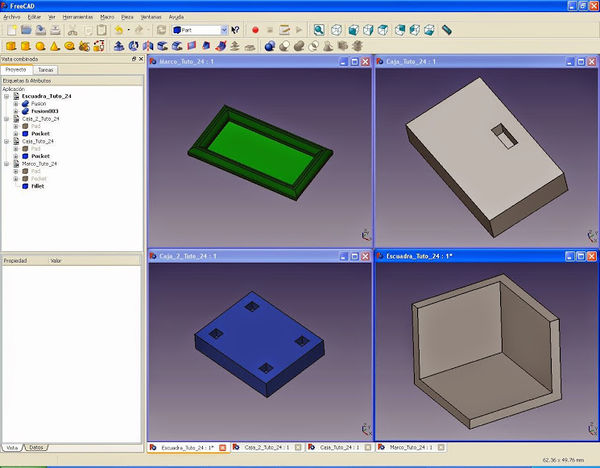
Task: Expand the Fusion item in the tree
Action: click(x=15, y=103)
